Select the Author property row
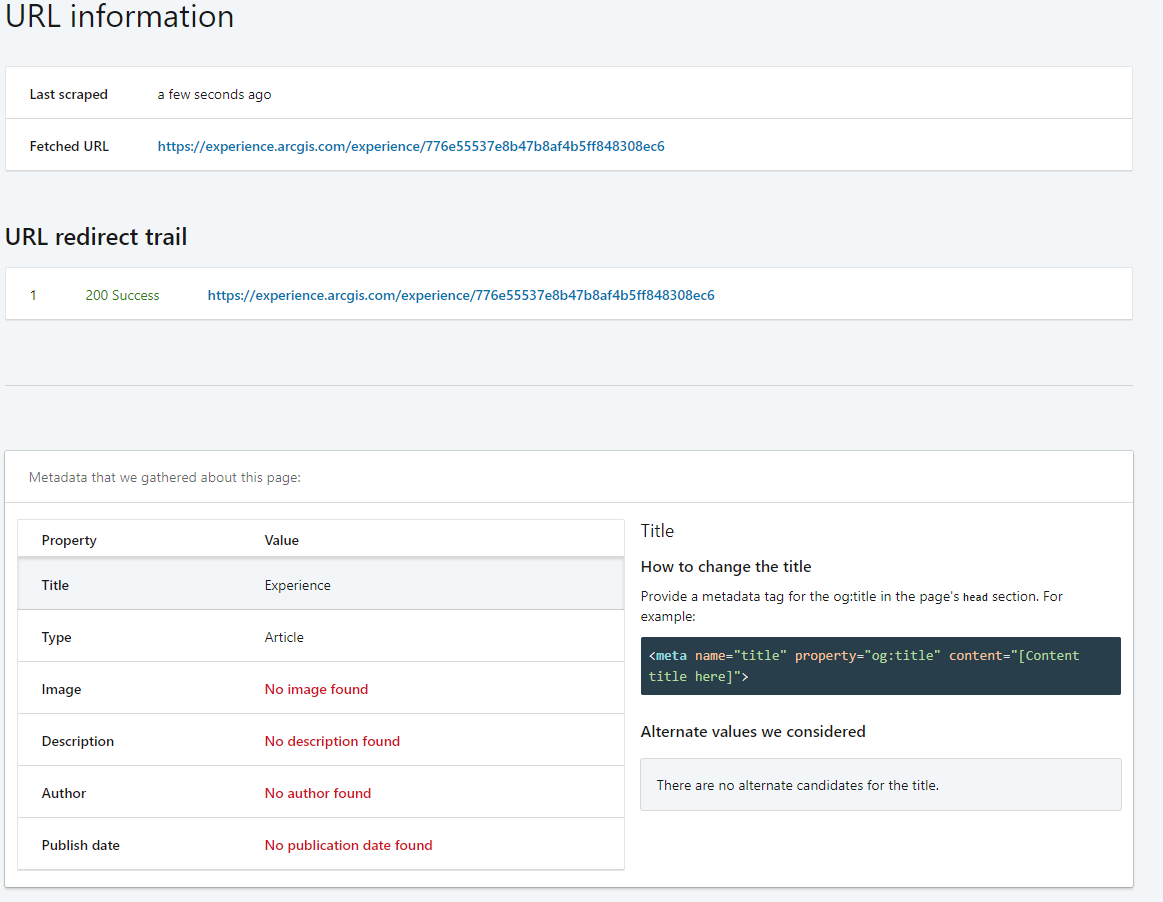Viewport: 1163px width, 902px height. click(320, 792)
